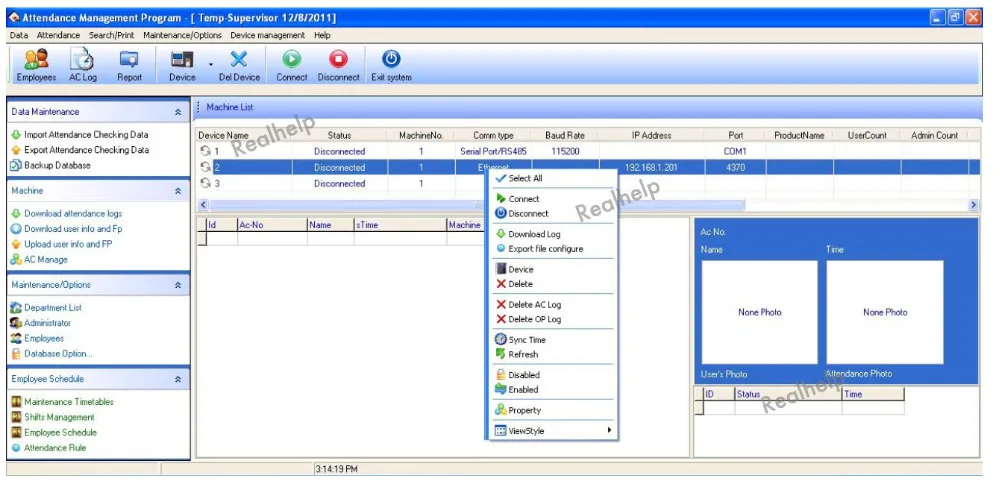Choose Disconnect in context menu
Image resolution: width=1000 pixels, height=484 pixels.
pyautogui.click(x=552, y=214)
